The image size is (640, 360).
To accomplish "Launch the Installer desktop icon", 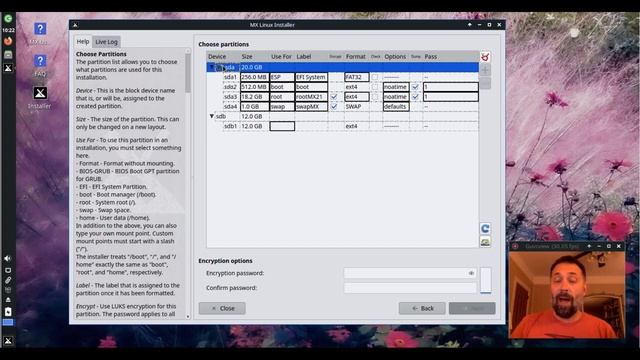I will click(x=40, y=98).
